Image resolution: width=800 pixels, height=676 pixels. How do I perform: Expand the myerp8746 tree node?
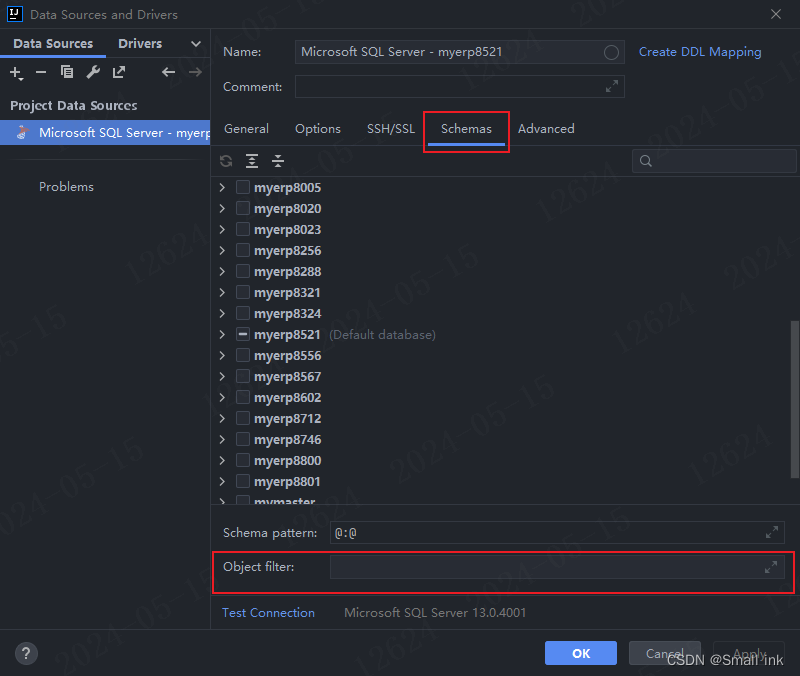point(222,439)
